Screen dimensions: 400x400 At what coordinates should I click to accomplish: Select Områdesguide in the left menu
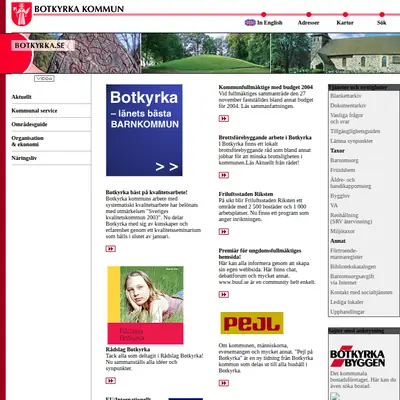[29, 124]
